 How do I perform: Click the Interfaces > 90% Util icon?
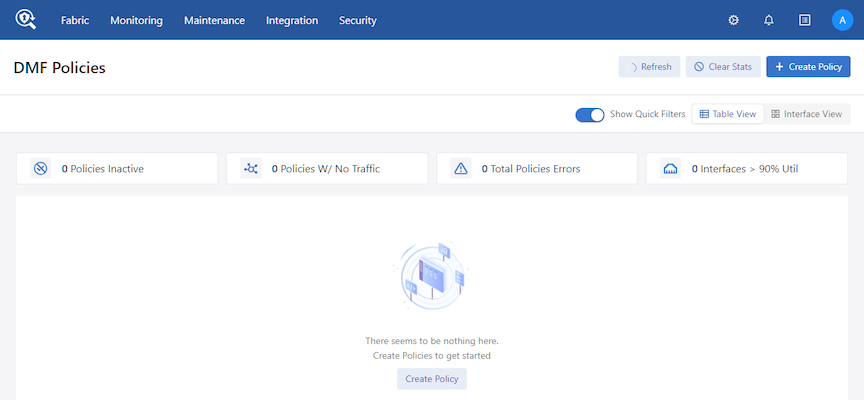click(671, 169)
